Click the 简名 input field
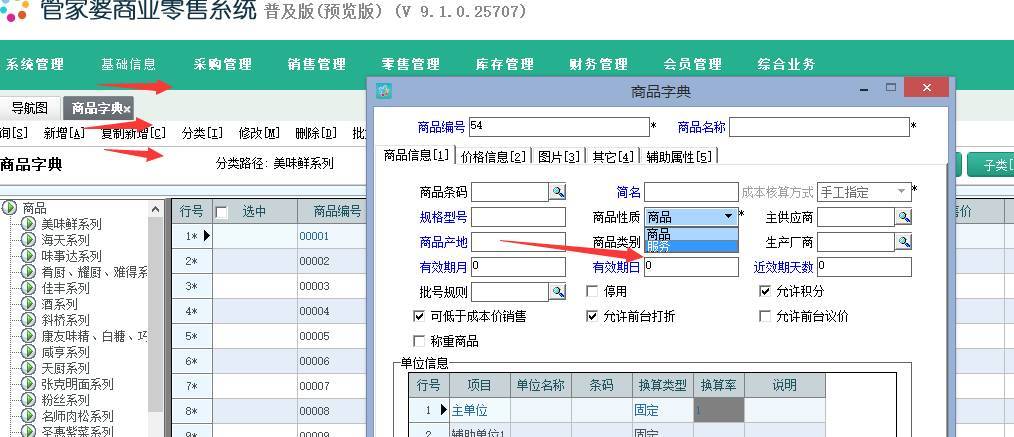Viewport: 1014px width, 437px height. coord(691,192)
